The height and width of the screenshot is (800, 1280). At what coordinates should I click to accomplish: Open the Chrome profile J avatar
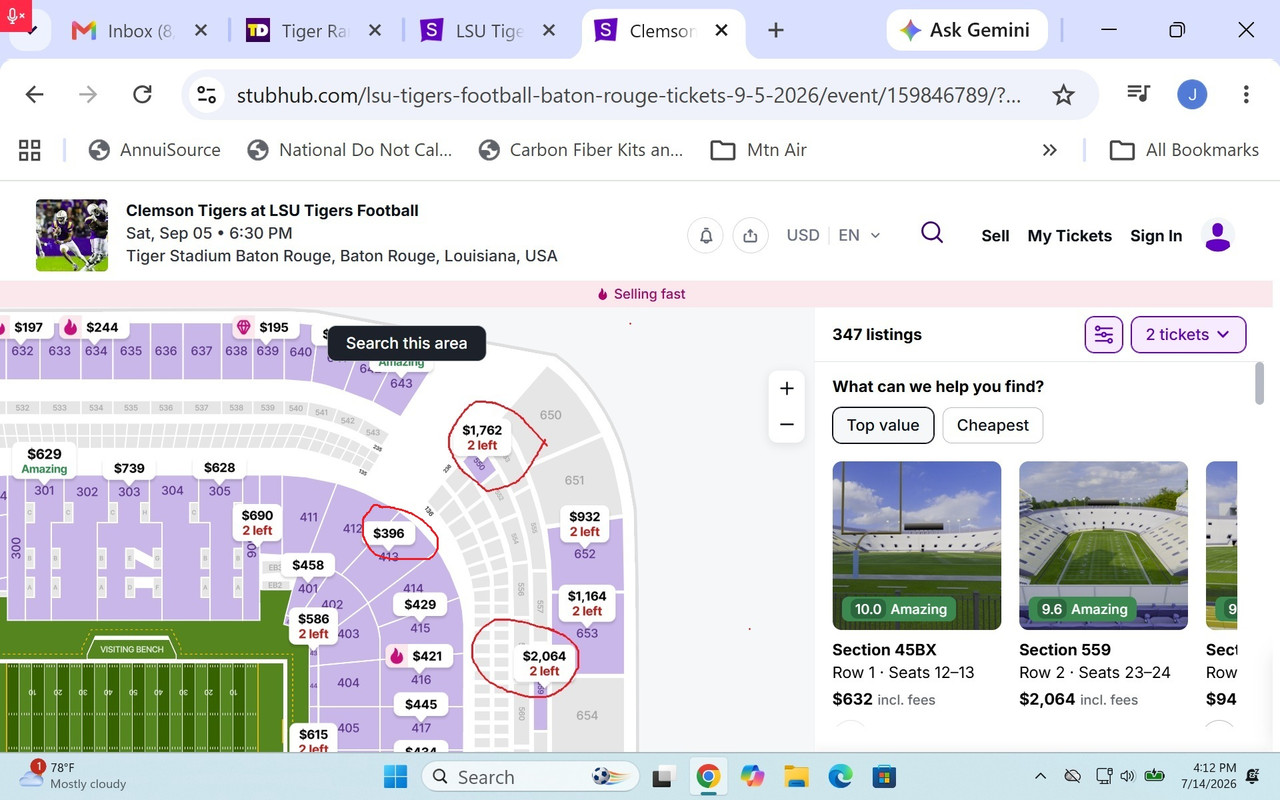click(x=1192, y=95)
